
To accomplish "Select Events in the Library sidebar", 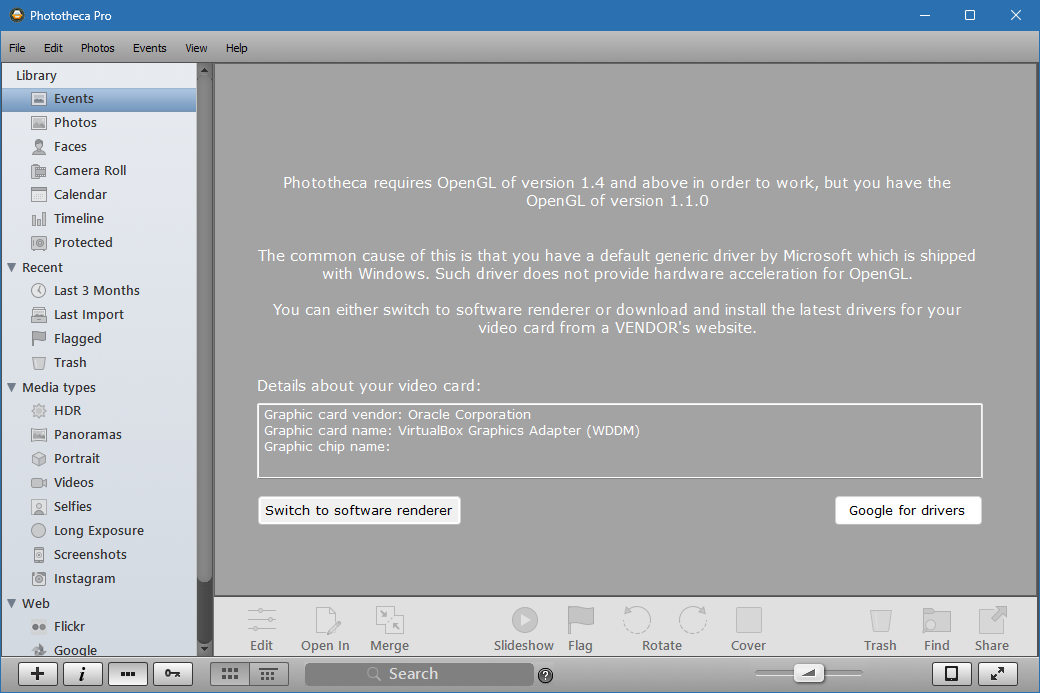I will click(99, 99).
